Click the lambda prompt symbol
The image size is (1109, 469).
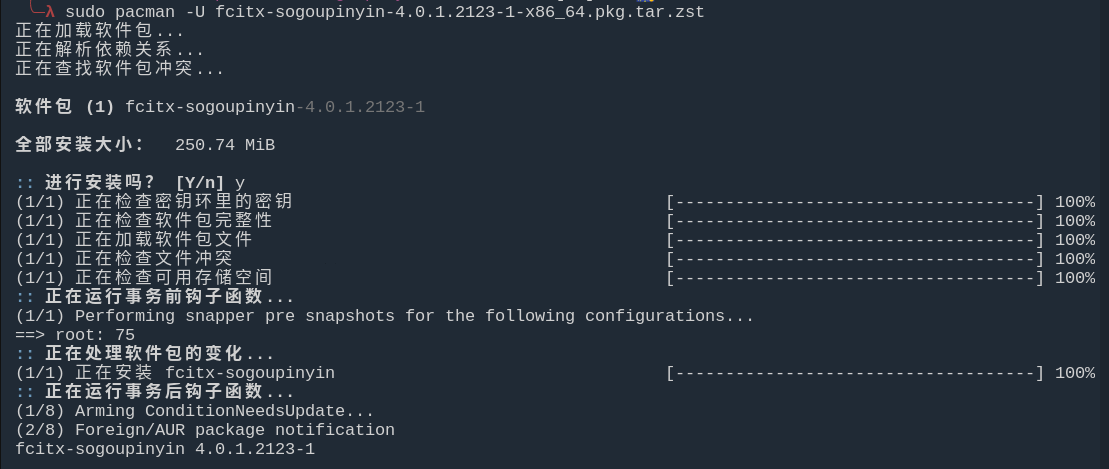pyautogui.click(x=50, y=12)
